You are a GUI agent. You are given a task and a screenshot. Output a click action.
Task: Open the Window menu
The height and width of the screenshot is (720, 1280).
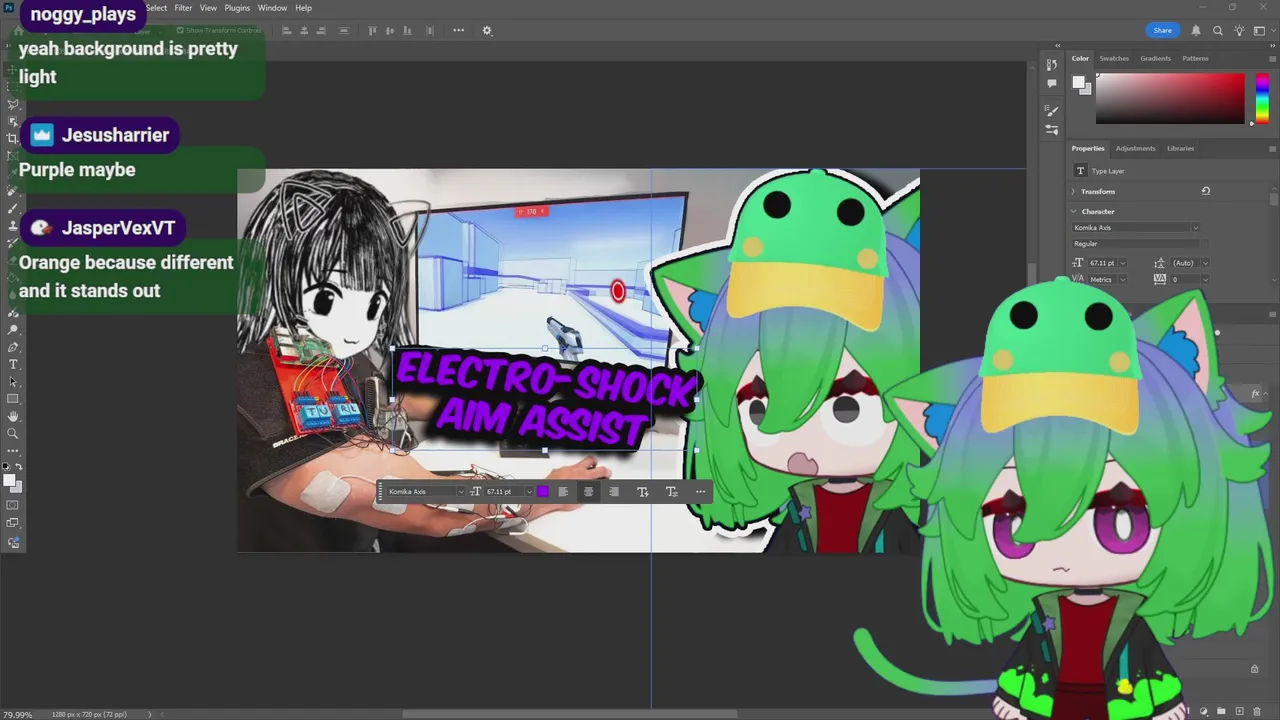(x=272, y=8)
